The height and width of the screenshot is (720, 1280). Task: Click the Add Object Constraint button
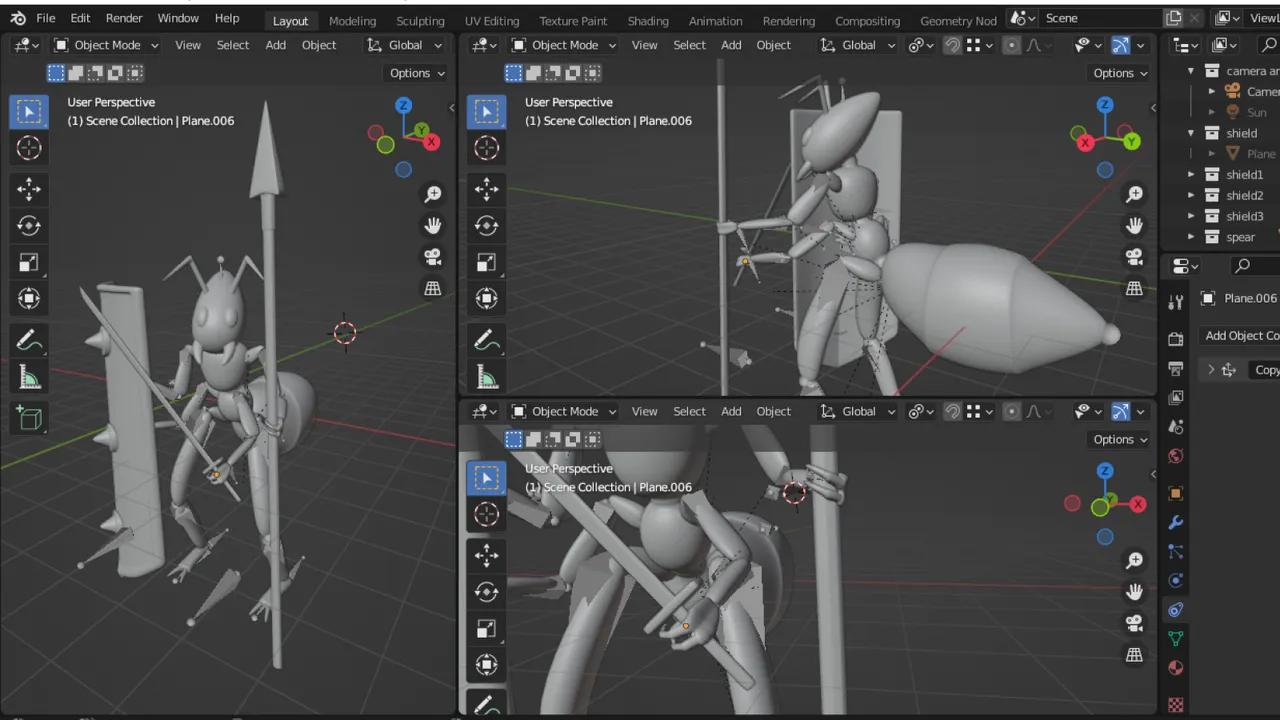(x=1240, y=336)
